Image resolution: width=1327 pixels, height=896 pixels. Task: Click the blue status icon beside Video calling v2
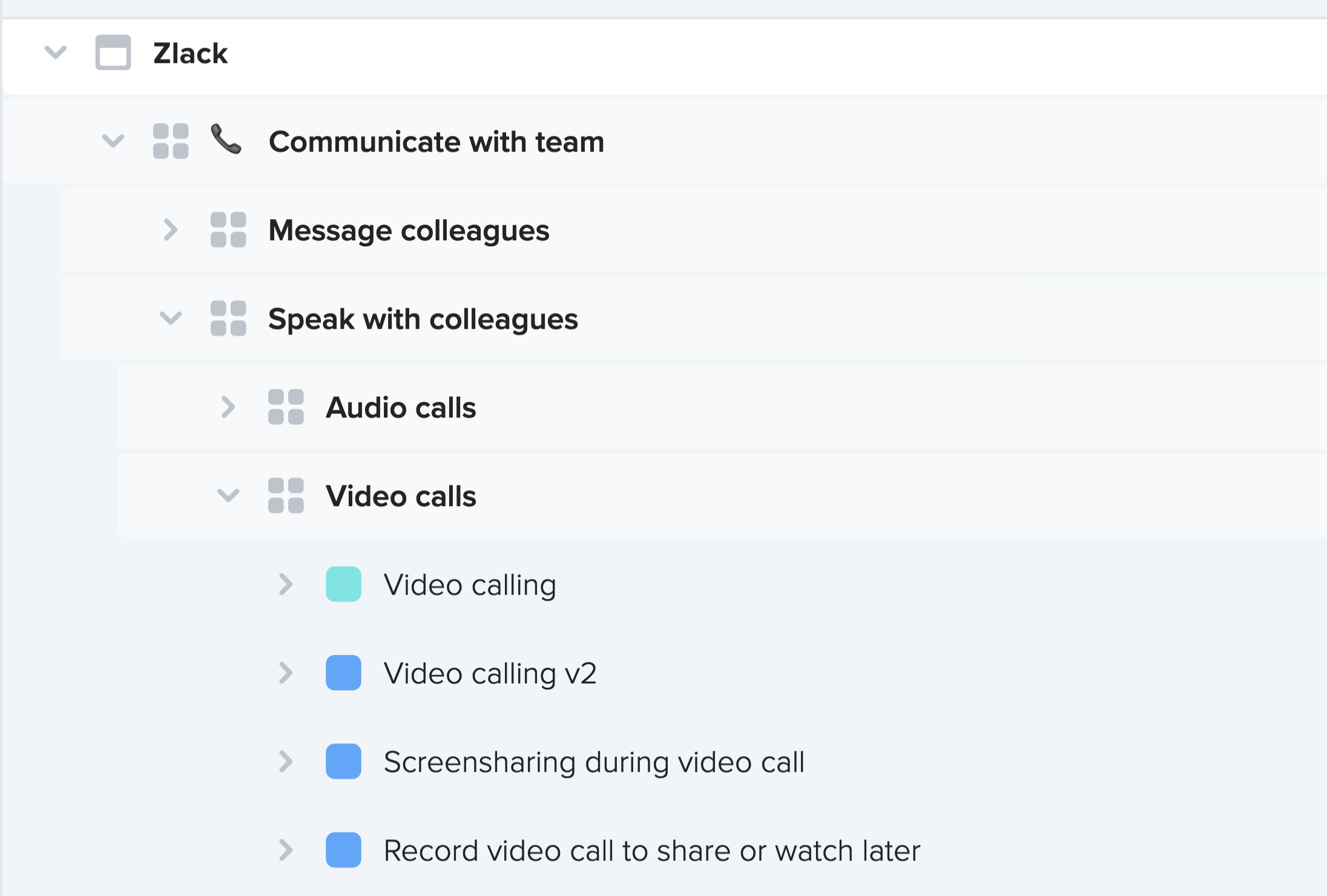click(343, 673)
